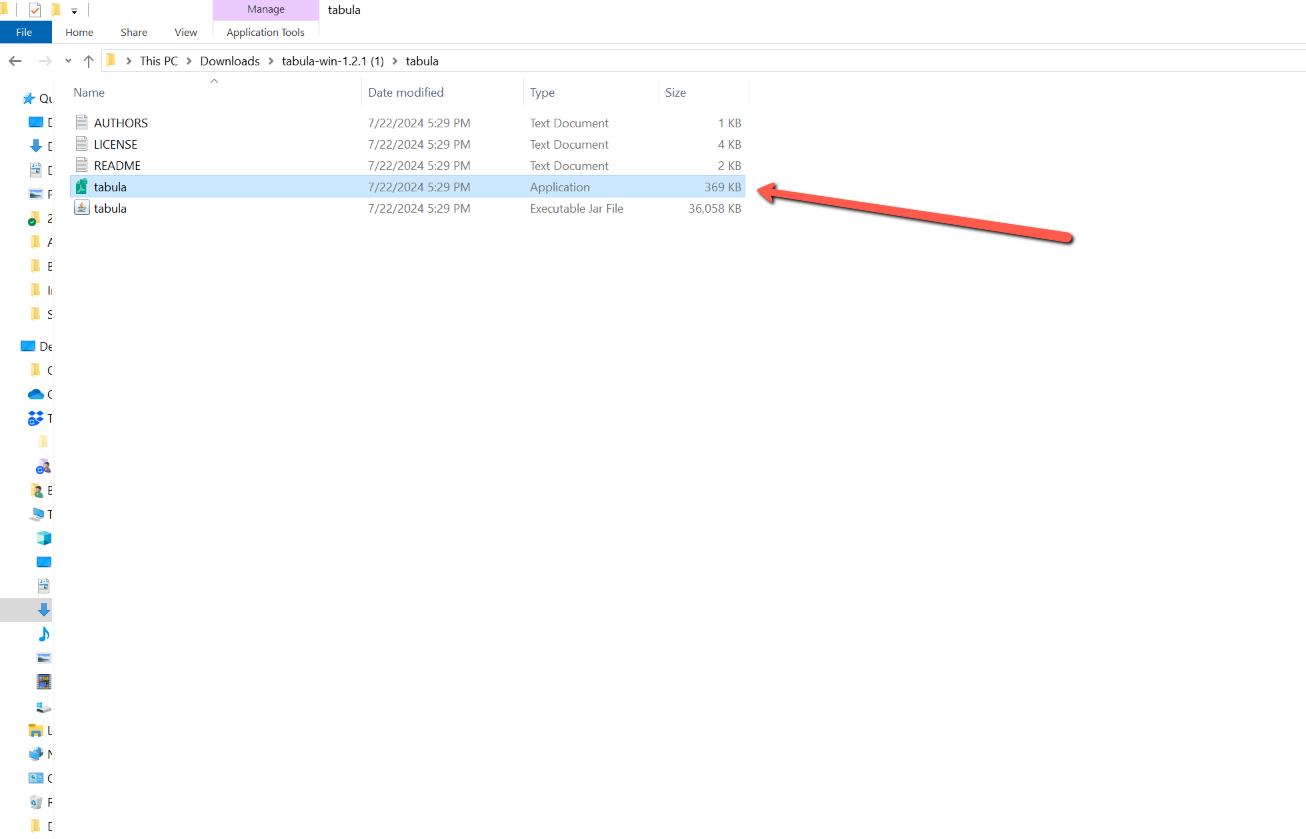1306x839 pixels.
Task: Click Downloads in the address bar path
Action: [x=229, y=61]
